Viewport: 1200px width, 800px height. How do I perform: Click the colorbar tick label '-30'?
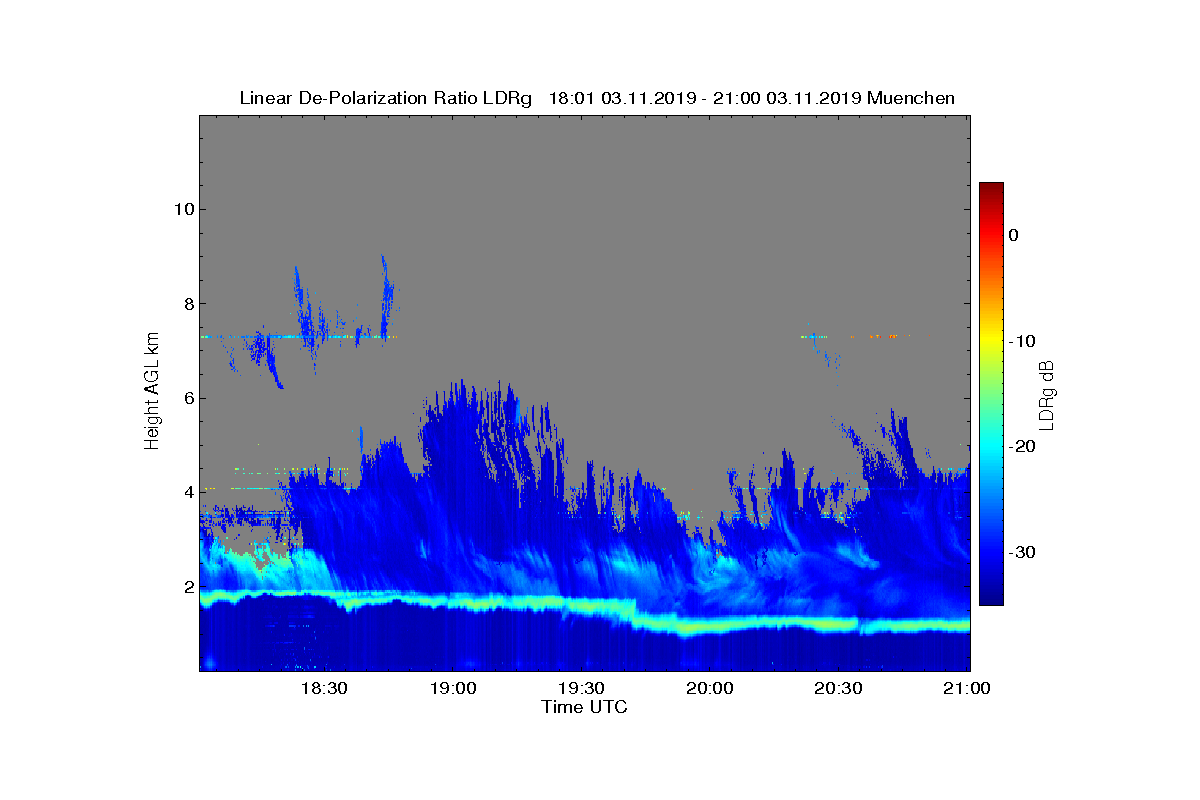(x=1022, y=552)
